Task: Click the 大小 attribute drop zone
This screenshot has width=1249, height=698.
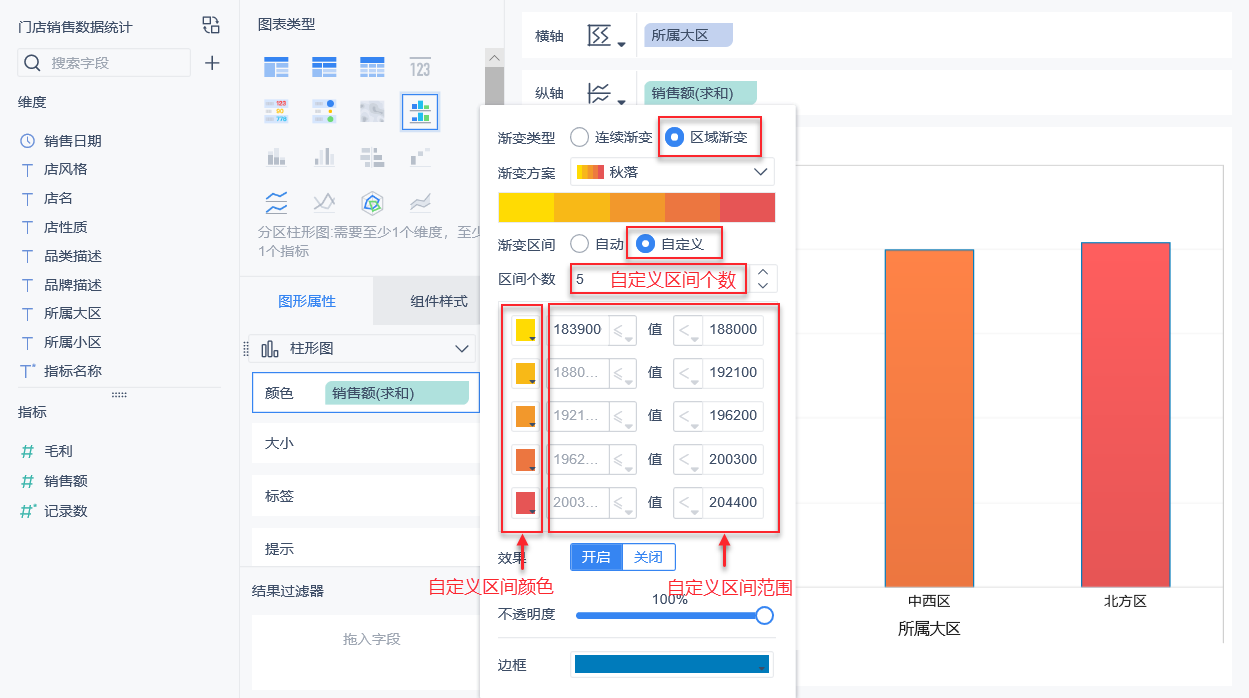Action: (365, 443)
